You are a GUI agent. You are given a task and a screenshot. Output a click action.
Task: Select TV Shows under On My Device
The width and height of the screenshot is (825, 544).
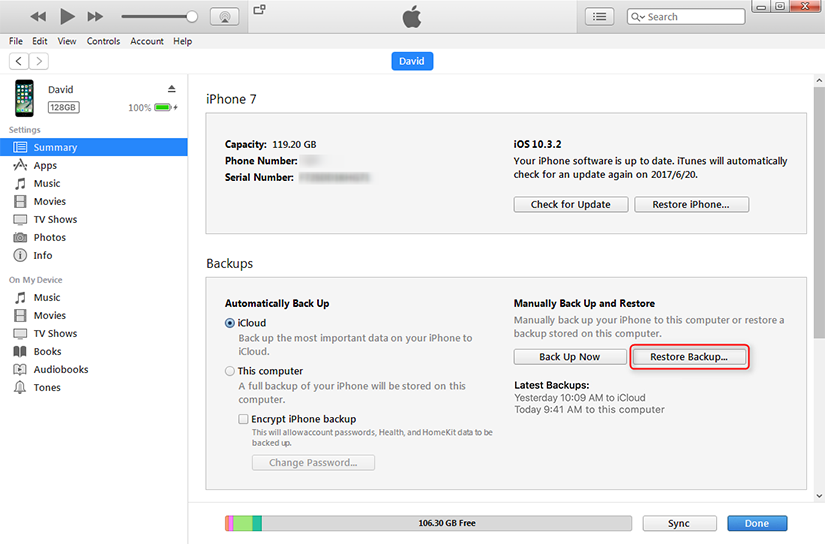pyautogui.click(x=94, y=334)
